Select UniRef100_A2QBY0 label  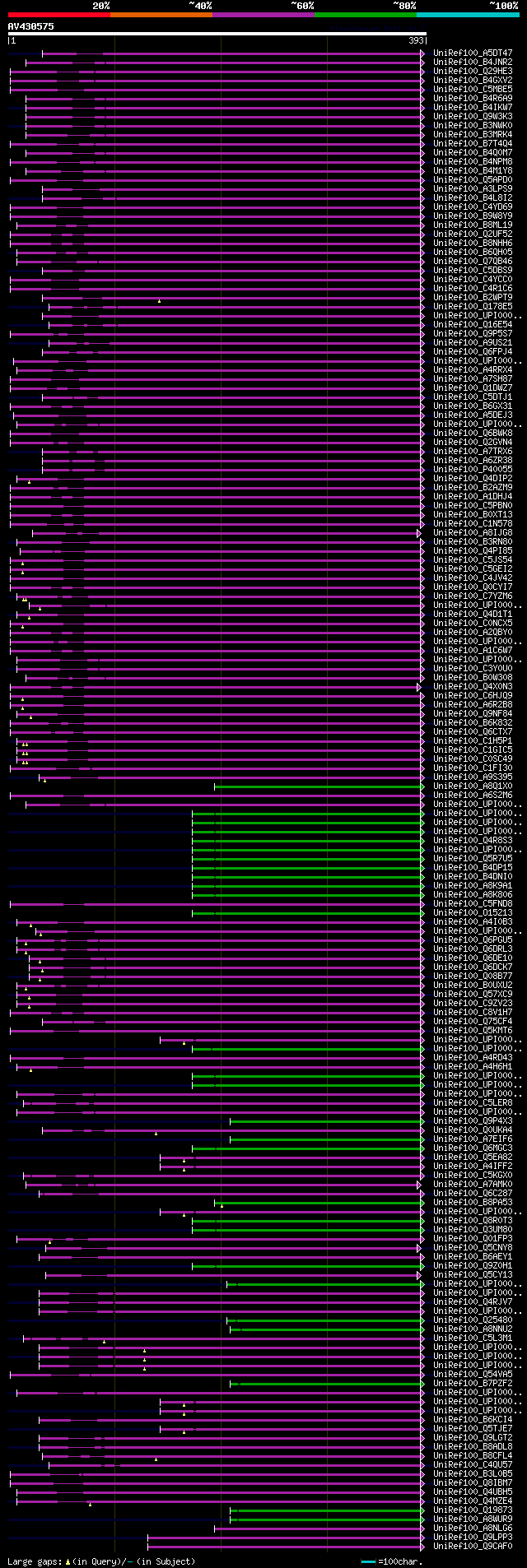pyautogui.click(x=473, y=633)
